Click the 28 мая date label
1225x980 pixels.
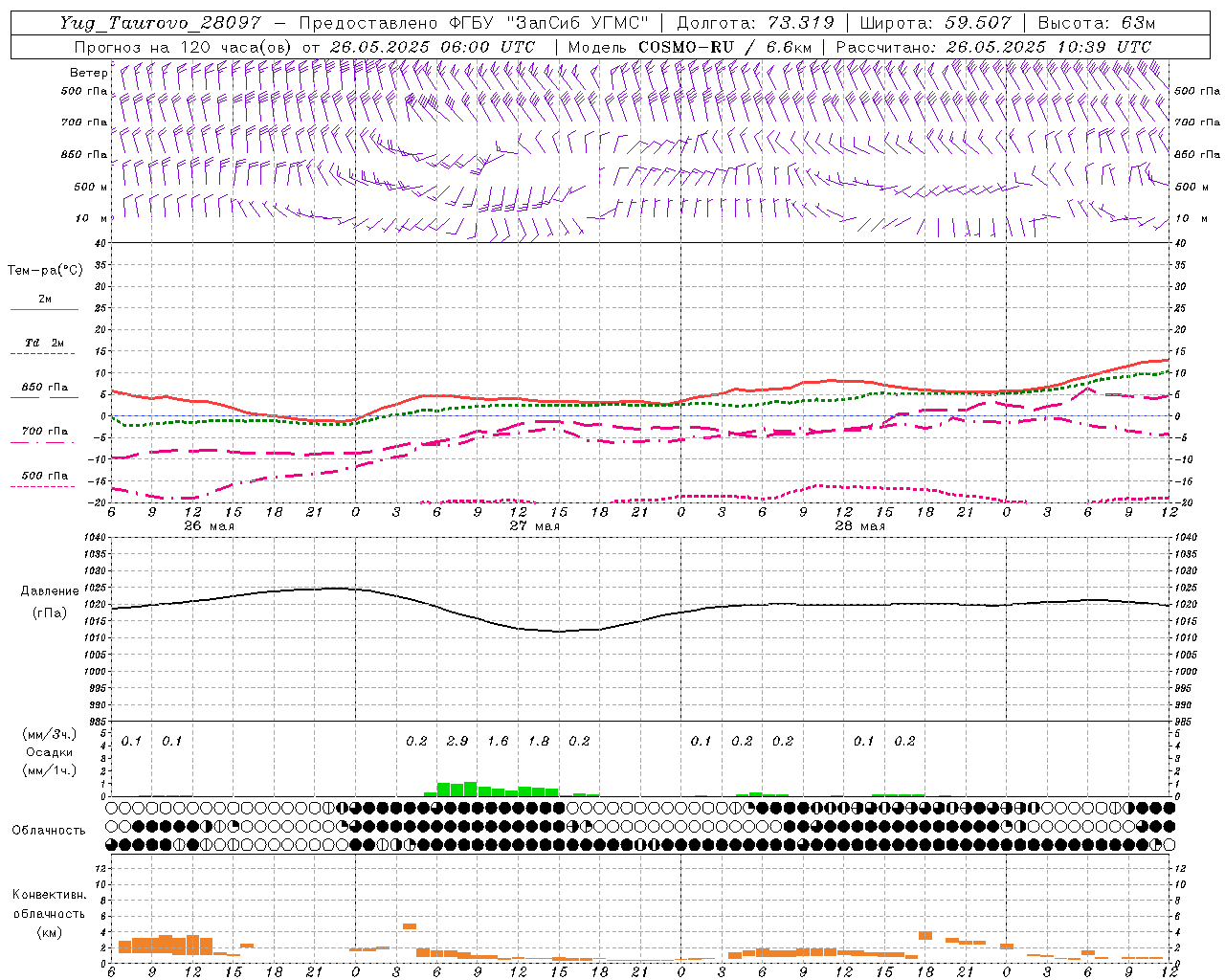[x=859, y=526]
